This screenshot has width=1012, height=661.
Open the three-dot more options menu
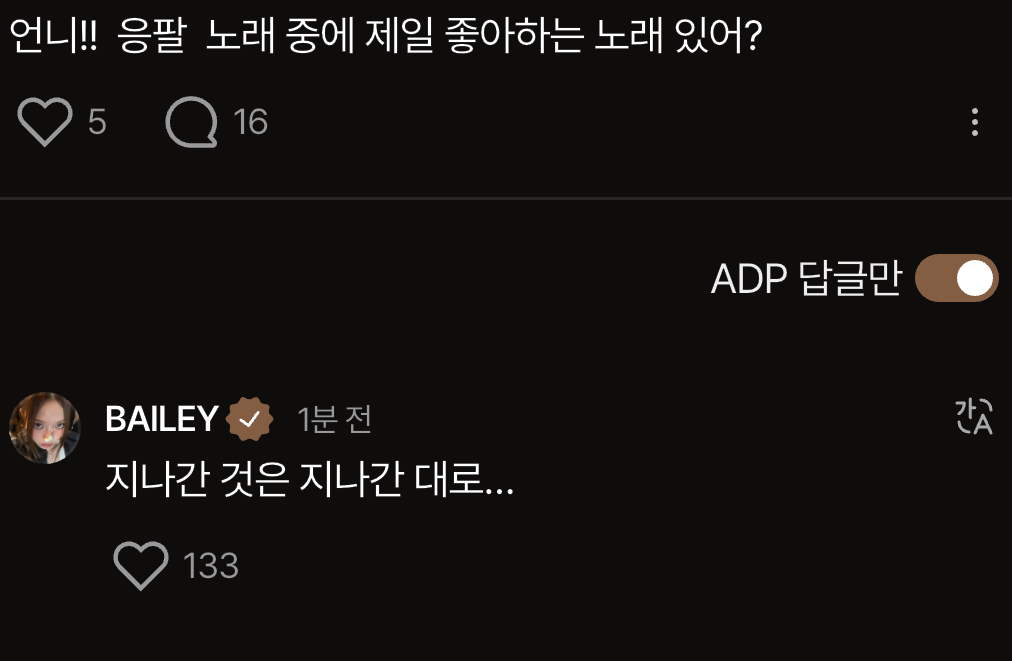975,122
